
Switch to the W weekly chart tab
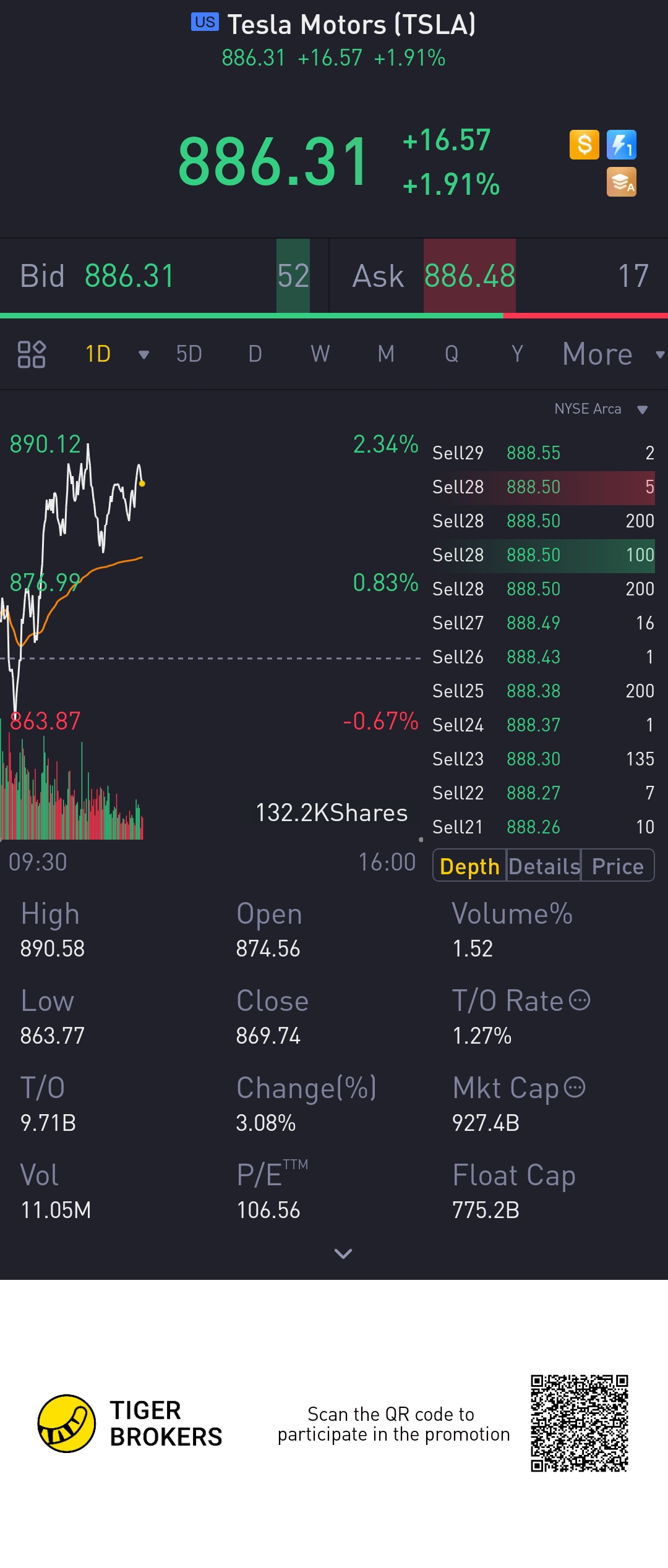click(x=320, y=354)
